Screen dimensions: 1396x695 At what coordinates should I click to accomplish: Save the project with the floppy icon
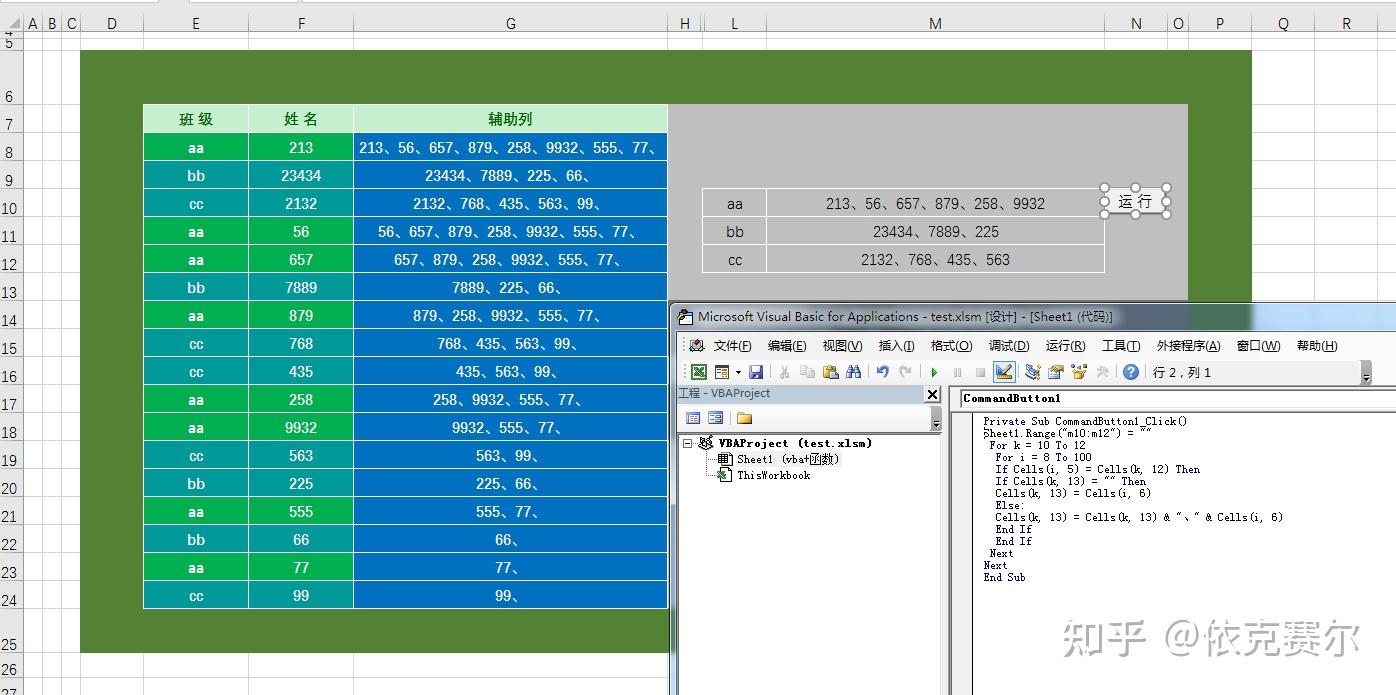click(756, 372)
